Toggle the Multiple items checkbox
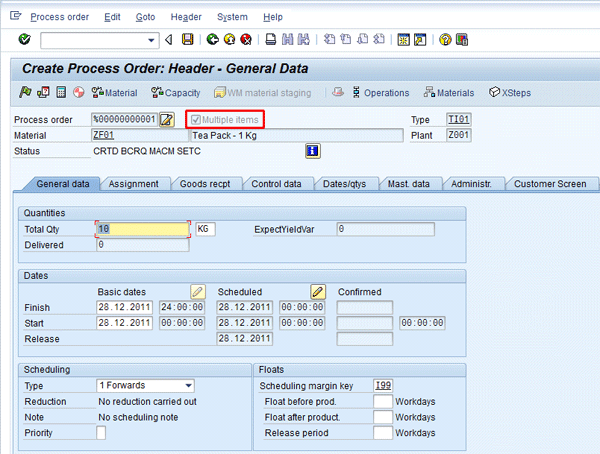 (x=195, y=119)
